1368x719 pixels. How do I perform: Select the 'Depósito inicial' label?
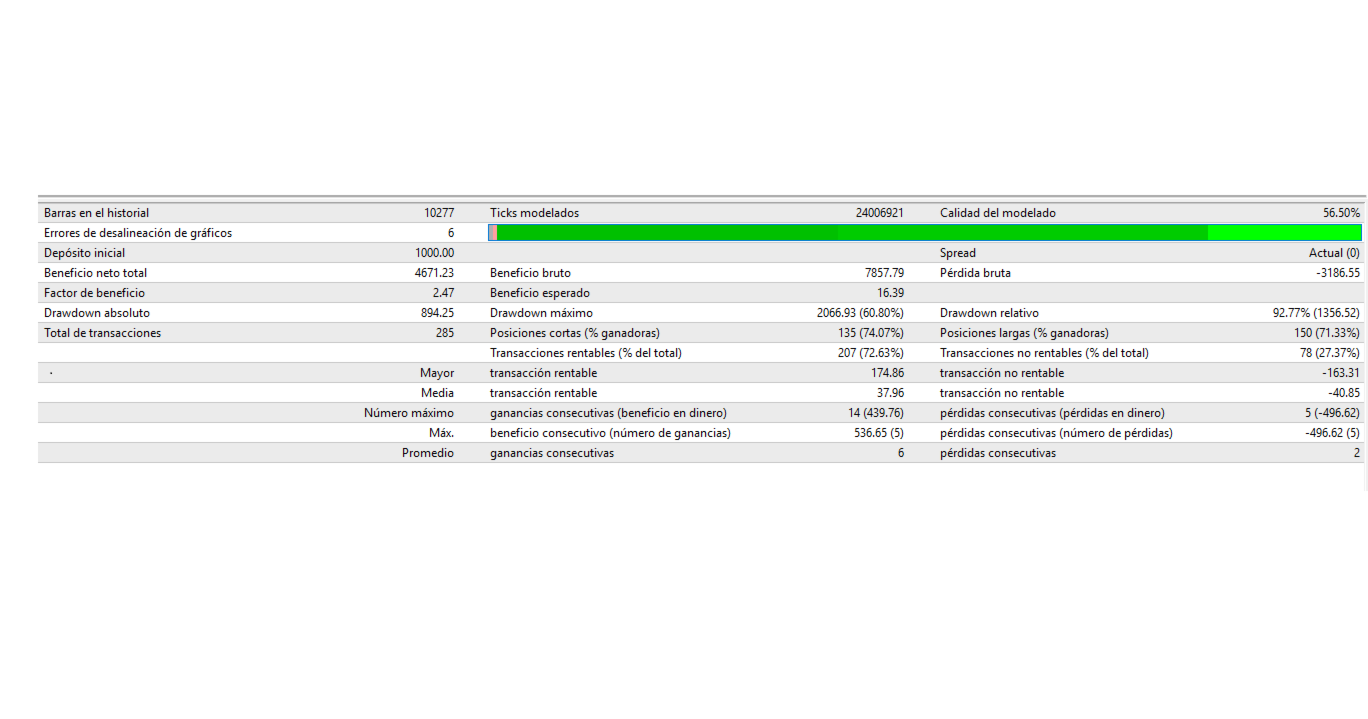pyautogui.click(x=85, y=253)
